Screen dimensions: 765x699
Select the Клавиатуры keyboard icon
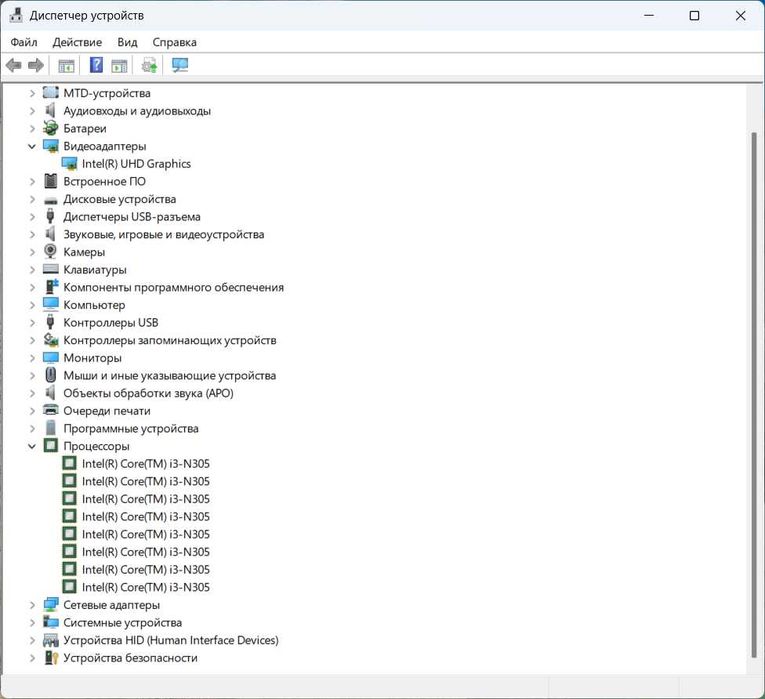pyautogui.click(x=50, y=269)
